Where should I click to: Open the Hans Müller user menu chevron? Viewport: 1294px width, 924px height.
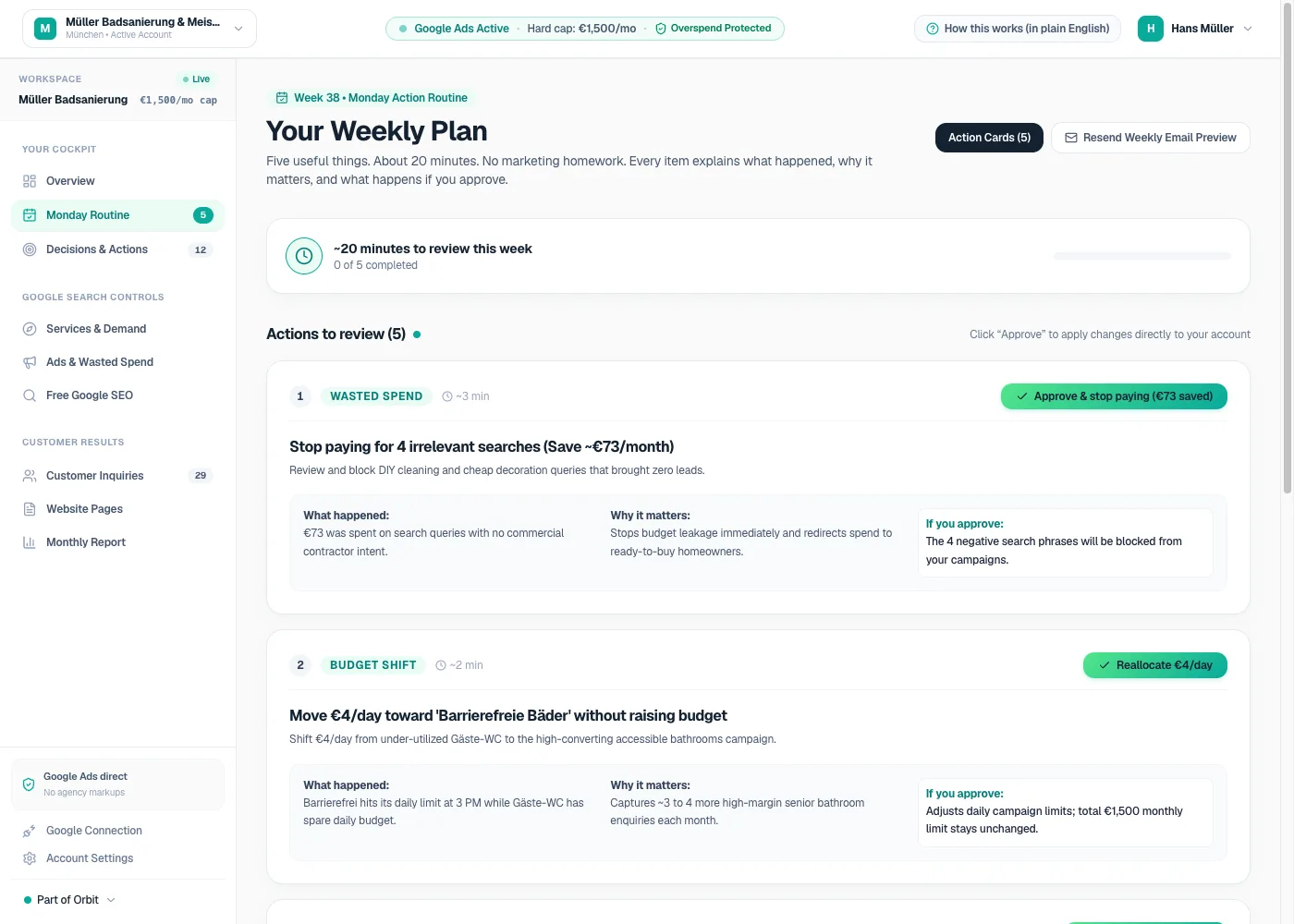click(x=1248, y=29)
